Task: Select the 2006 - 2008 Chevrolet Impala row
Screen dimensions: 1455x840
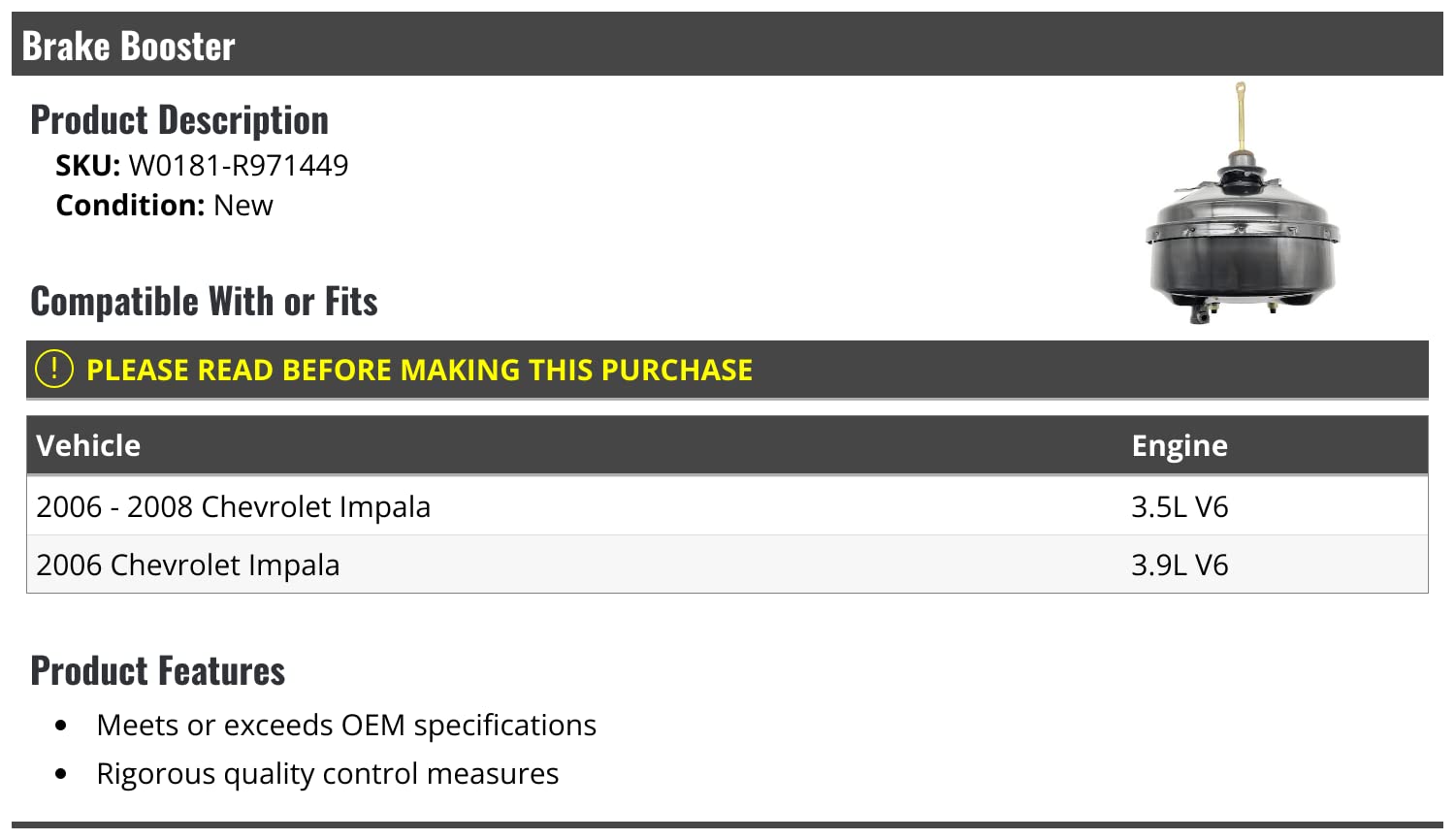Action: 727,506
